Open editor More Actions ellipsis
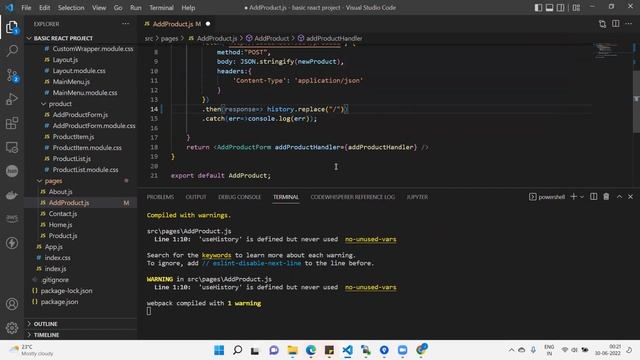The image size is (640, 360). 629,24
